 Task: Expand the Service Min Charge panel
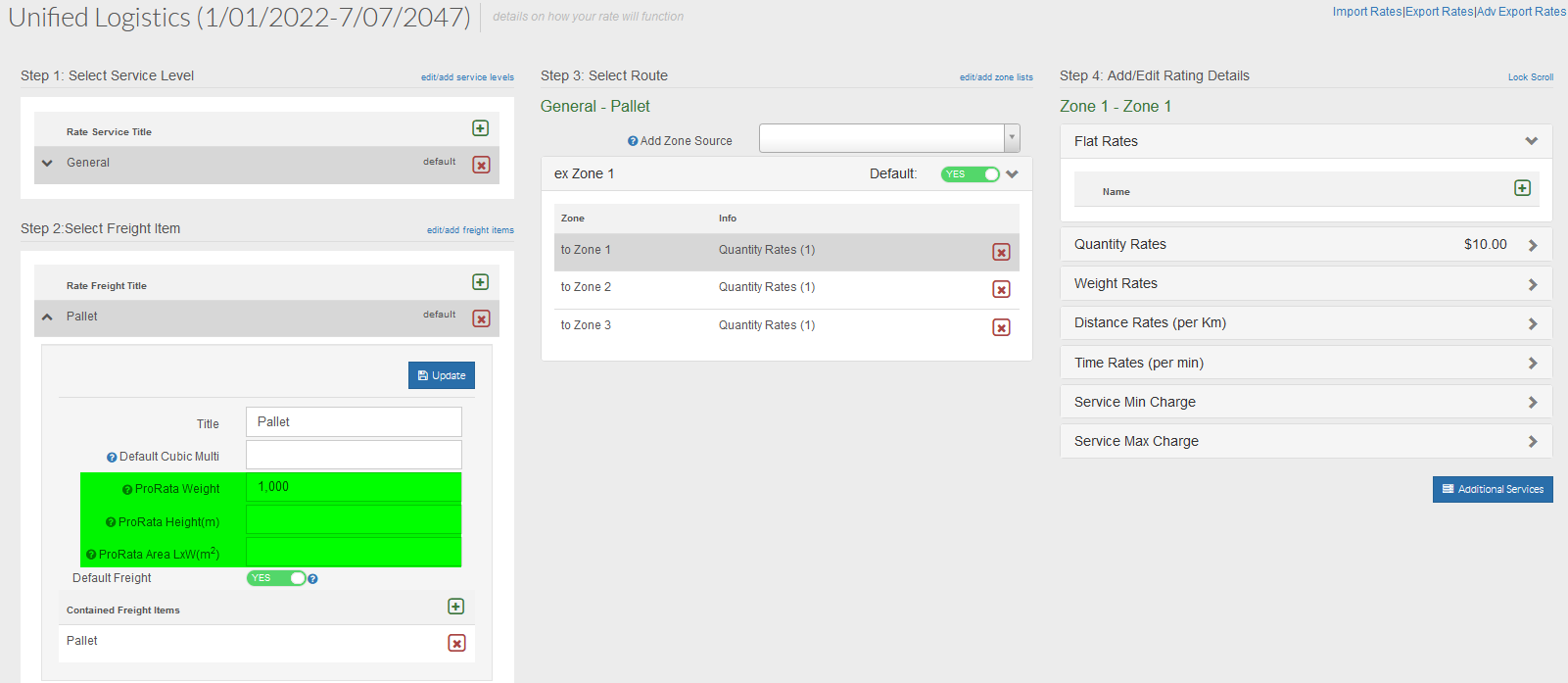[x=1533, y=403]
